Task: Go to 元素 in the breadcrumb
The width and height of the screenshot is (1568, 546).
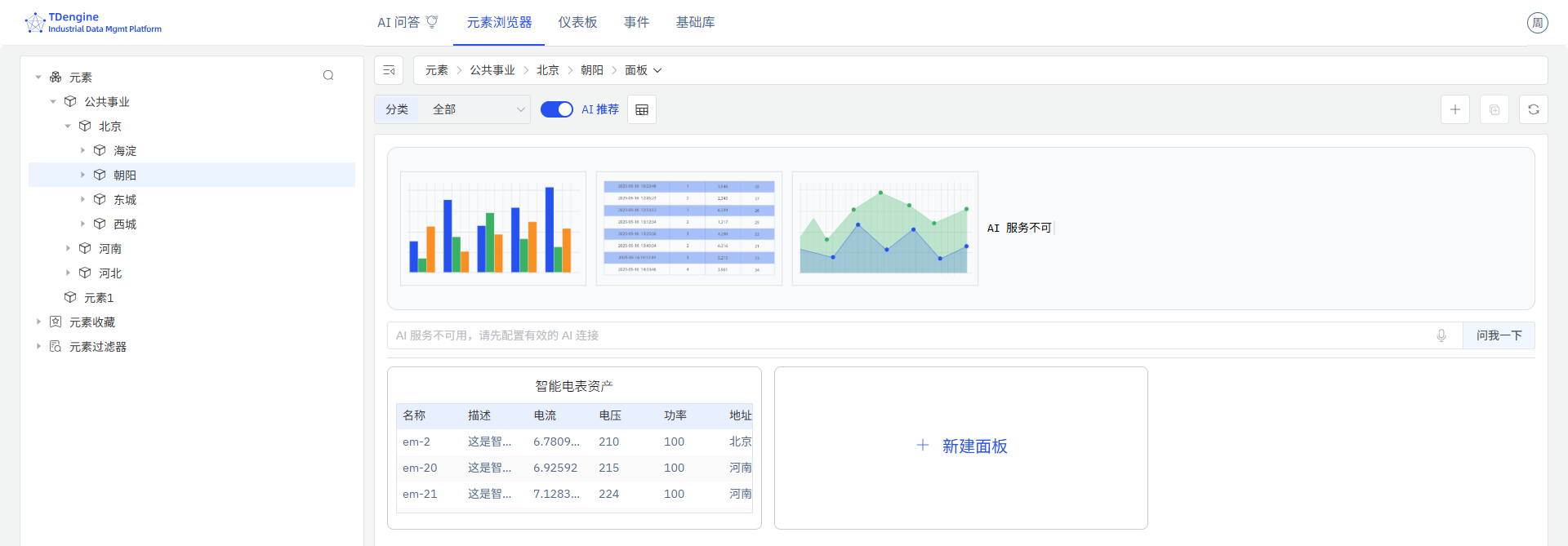Action: coord(437,70)
